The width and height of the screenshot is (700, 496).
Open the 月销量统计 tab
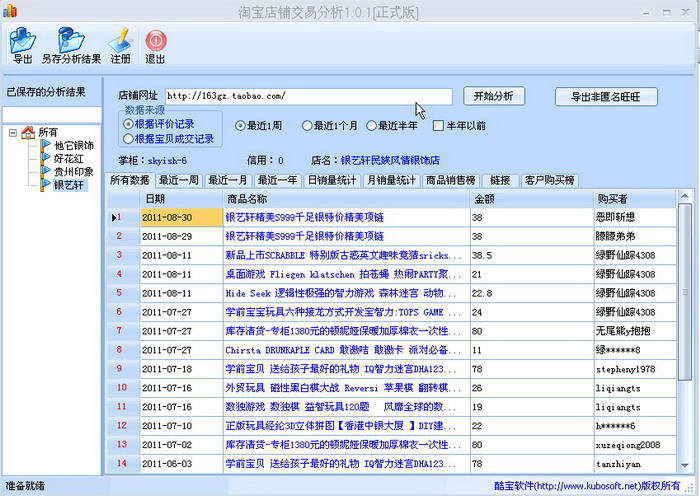tap(391, 180)
